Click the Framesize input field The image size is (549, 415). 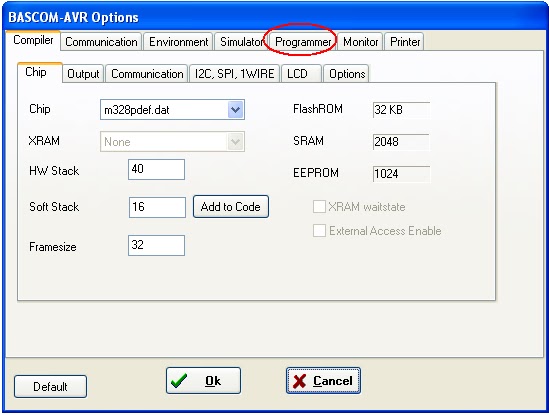156,245
